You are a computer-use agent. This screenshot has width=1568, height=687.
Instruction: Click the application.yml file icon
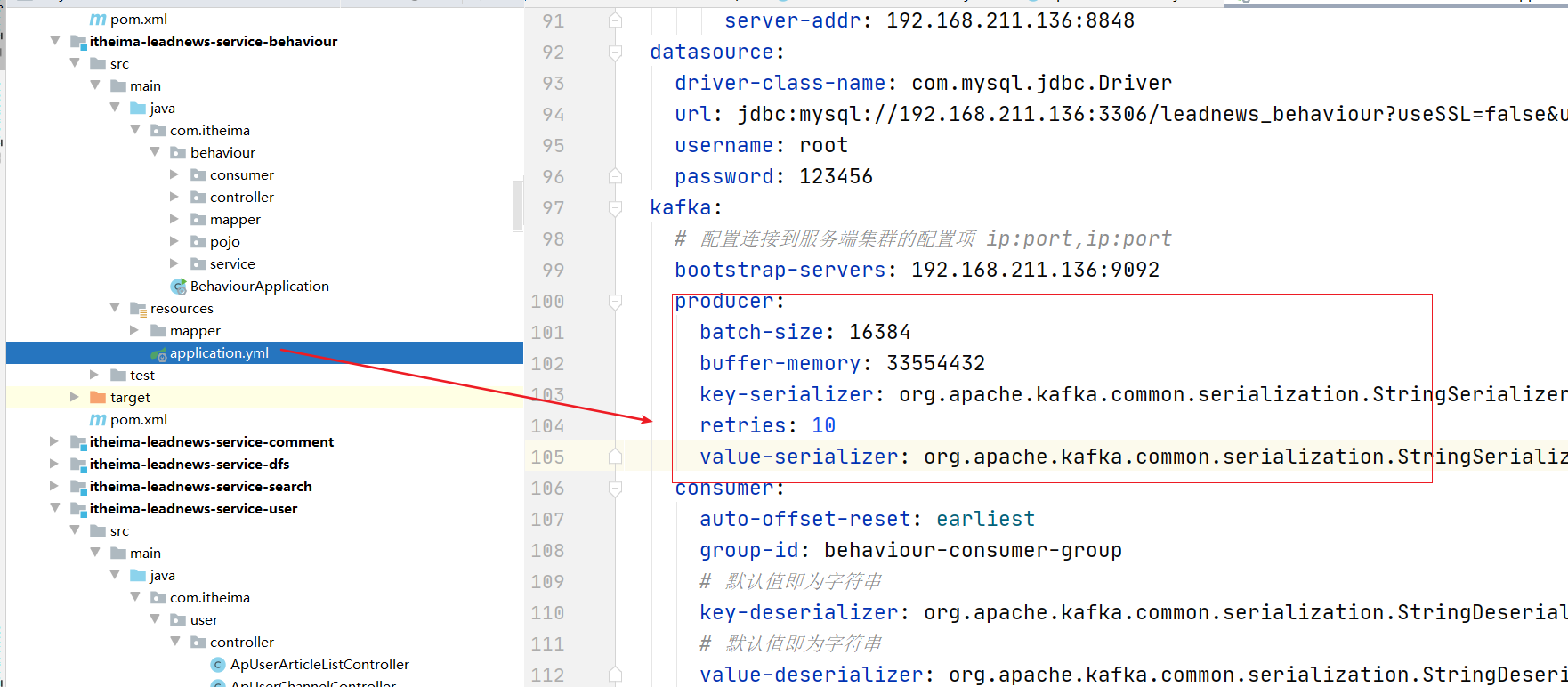pos(158,354)
